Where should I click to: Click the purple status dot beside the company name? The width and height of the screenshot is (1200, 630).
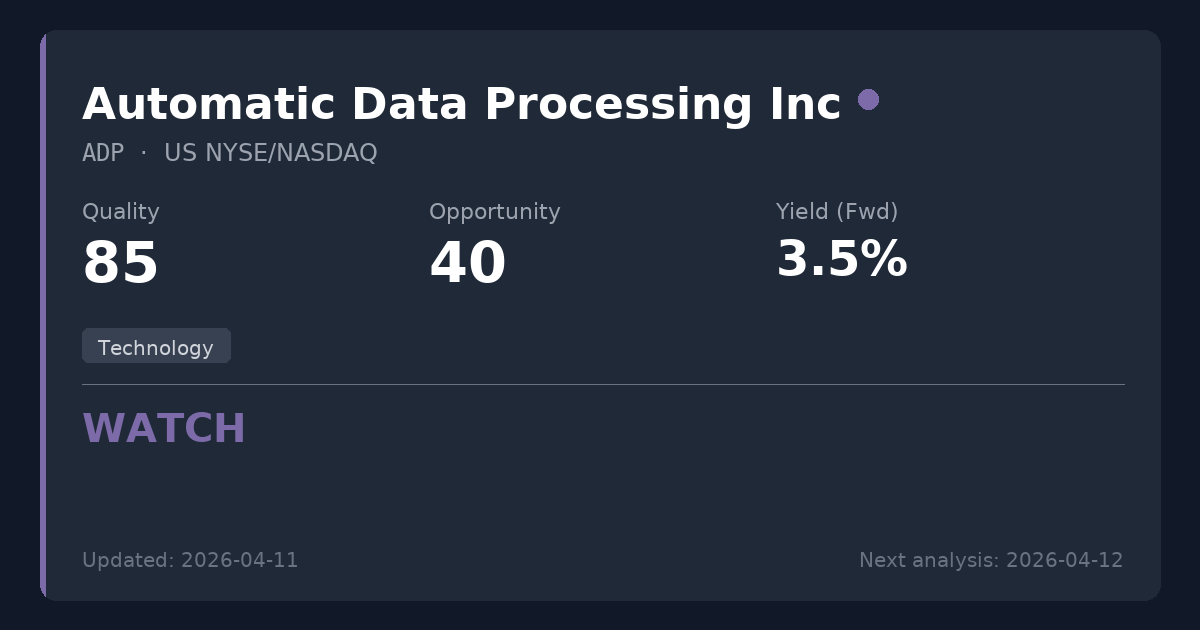[868, 100]
